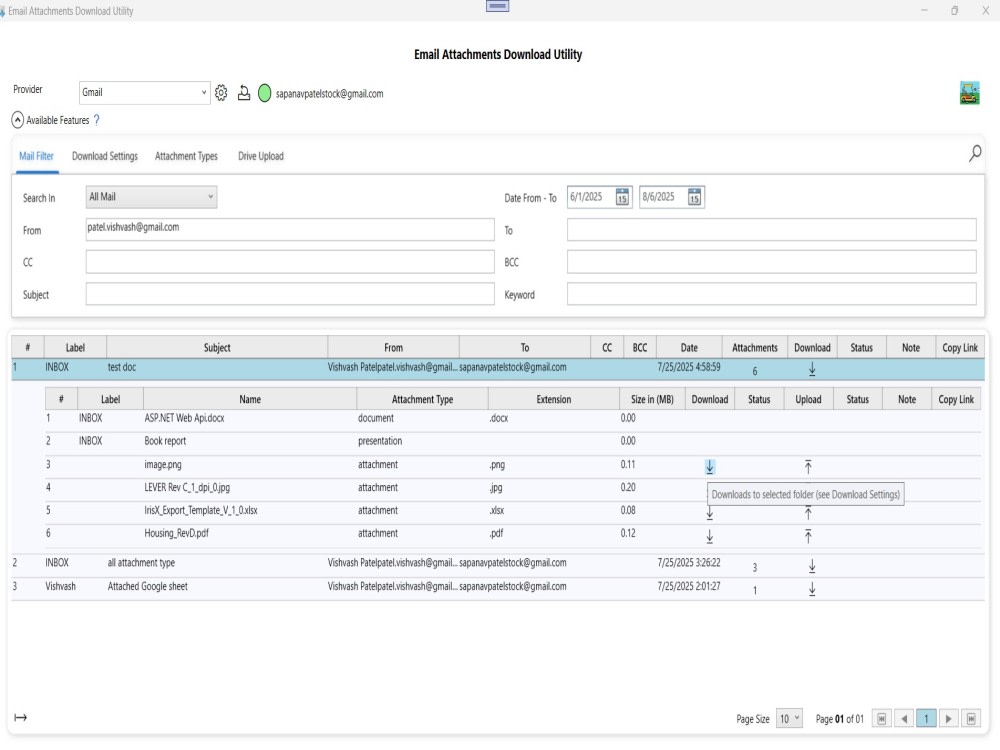Open the Provider Gmail dropdown
This screenshot has width=1000, height=750.
coord(145,92)
